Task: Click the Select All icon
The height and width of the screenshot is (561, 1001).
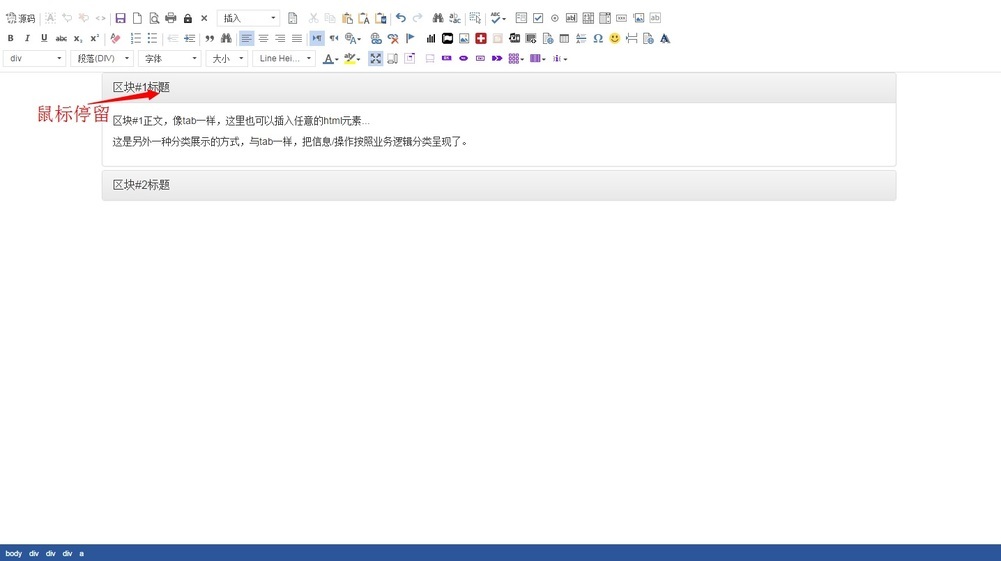Action: coord(475,19)
